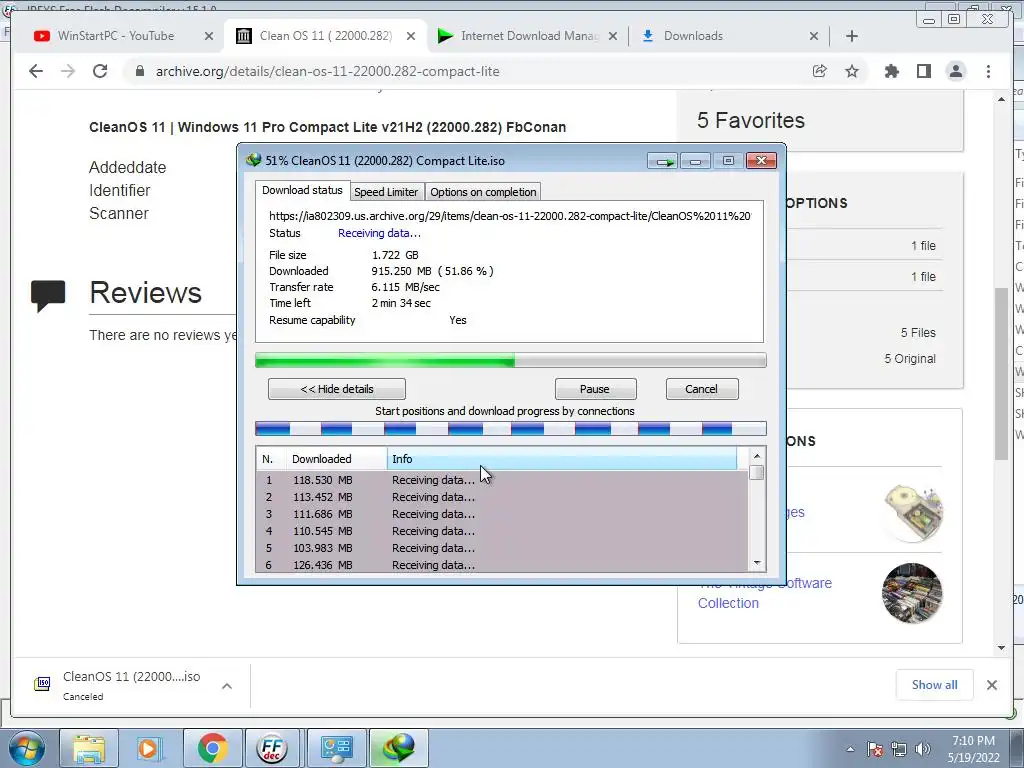The width and height of the screenshot is (1024, 768).
Task: Open the Speed Limiter tab in IDM
Action: coord(386,192)
